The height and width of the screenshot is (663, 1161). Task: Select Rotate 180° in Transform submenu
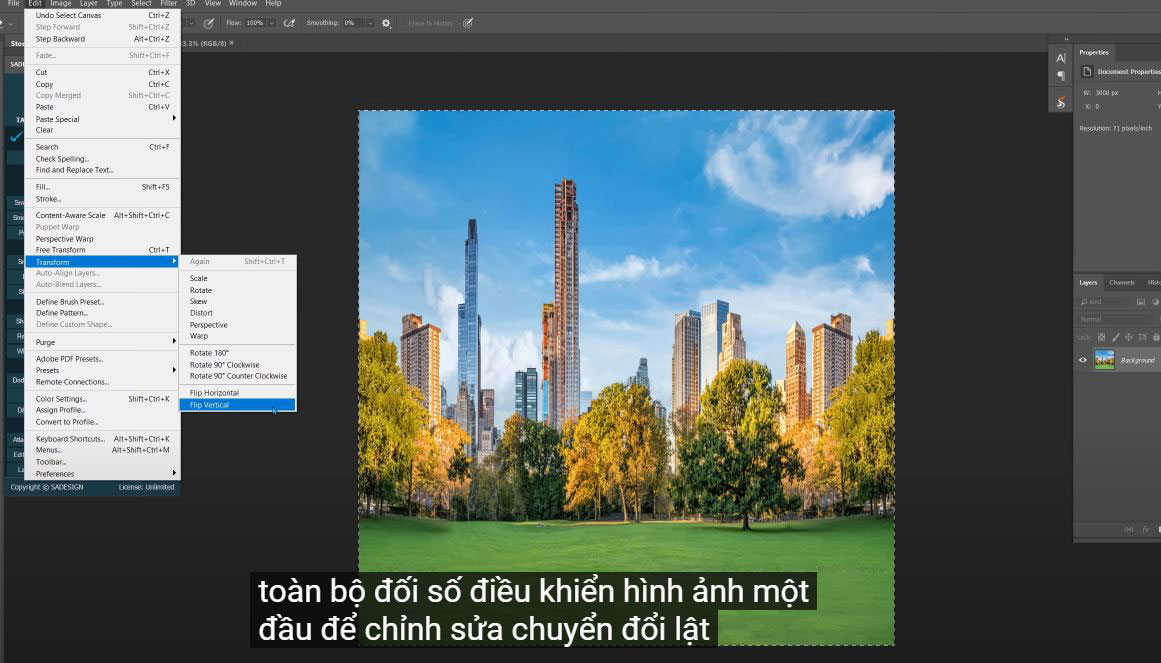pos(210,353)
